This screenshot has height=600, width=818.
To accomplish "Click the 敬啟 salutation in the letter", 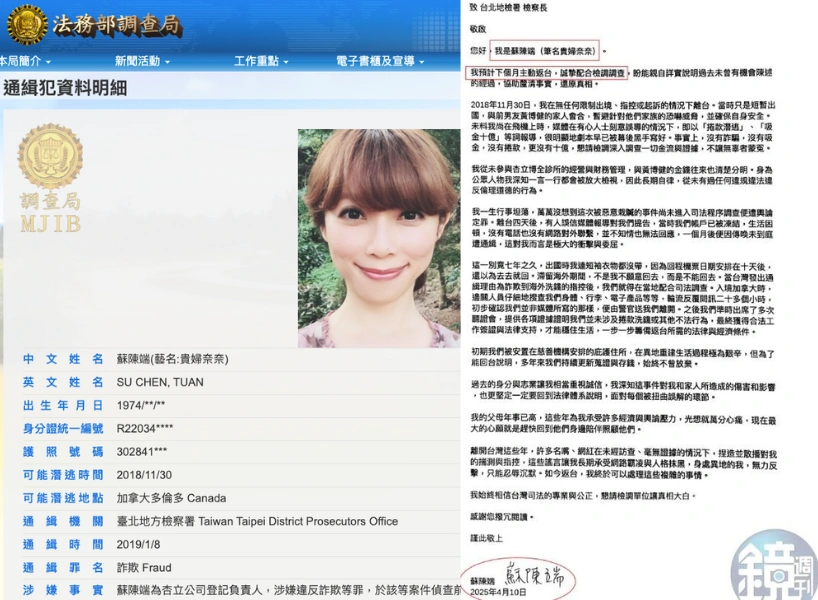I will coord(478,29).
